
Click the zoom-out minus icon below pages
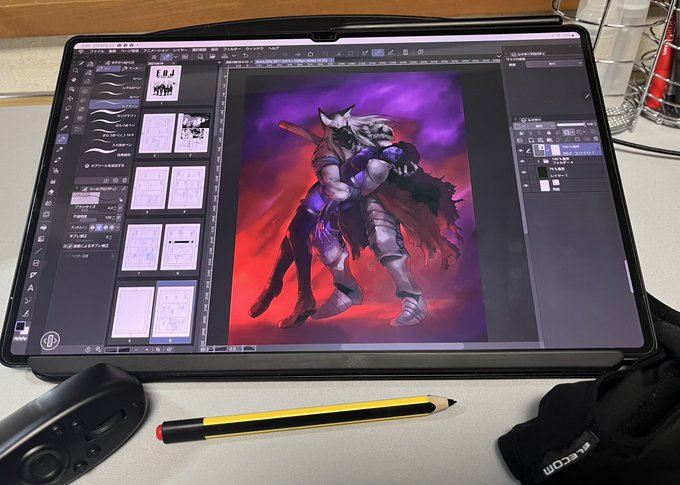click(x=137, y=349)
